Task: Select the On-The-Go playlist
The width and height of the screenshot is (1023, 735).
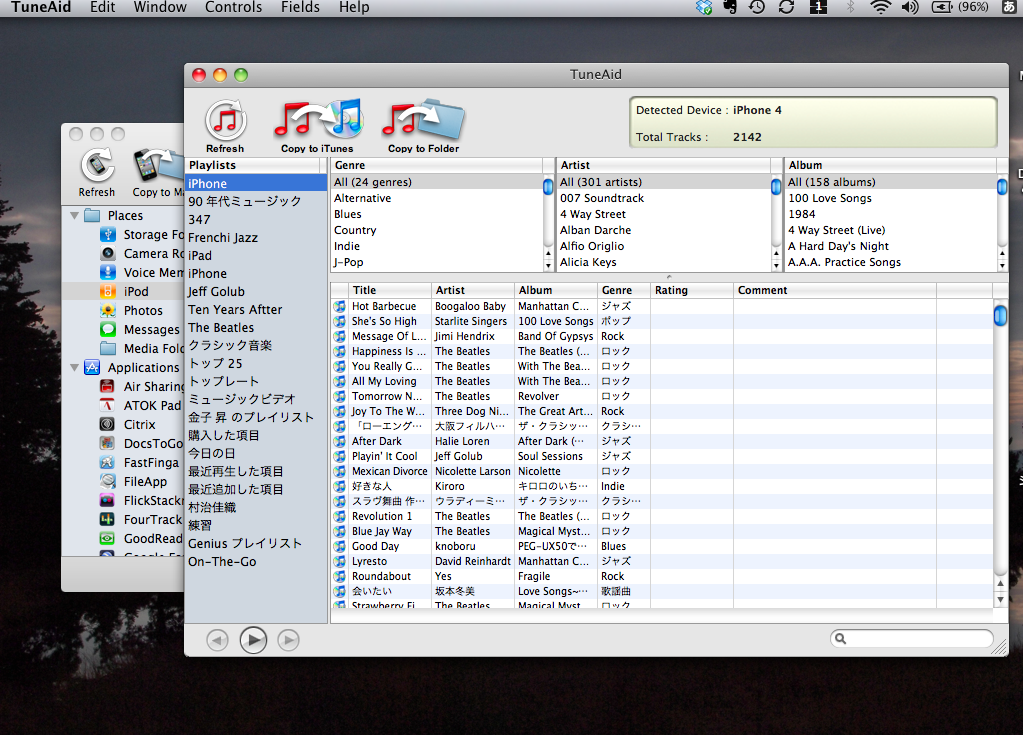Action: pyautogui.click(x=256, y=562)
